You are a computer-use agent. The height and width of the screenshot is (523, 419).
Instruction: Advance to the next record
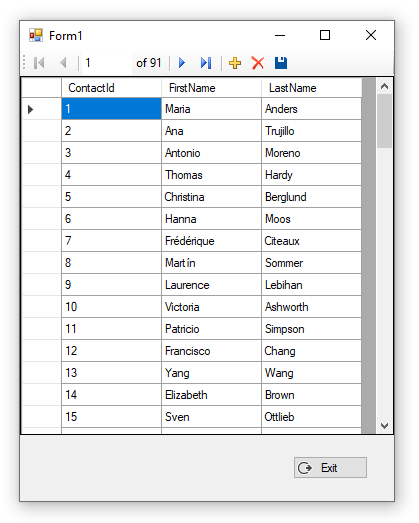pos(182,63)
